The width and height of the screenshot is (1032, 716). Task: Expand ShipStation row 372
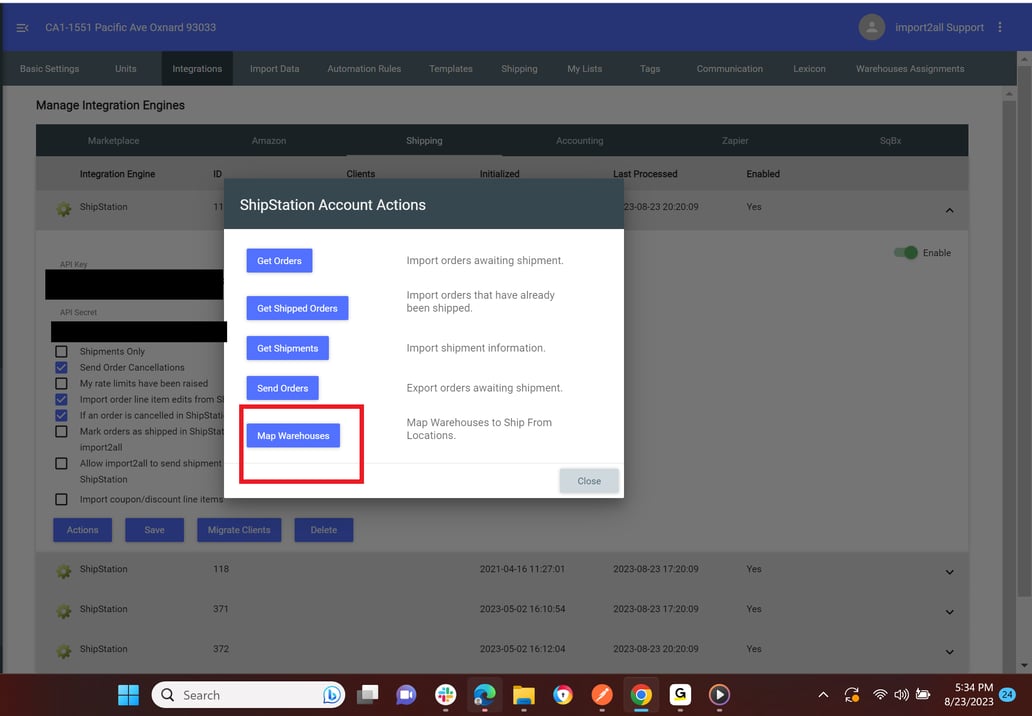(949, 652)
